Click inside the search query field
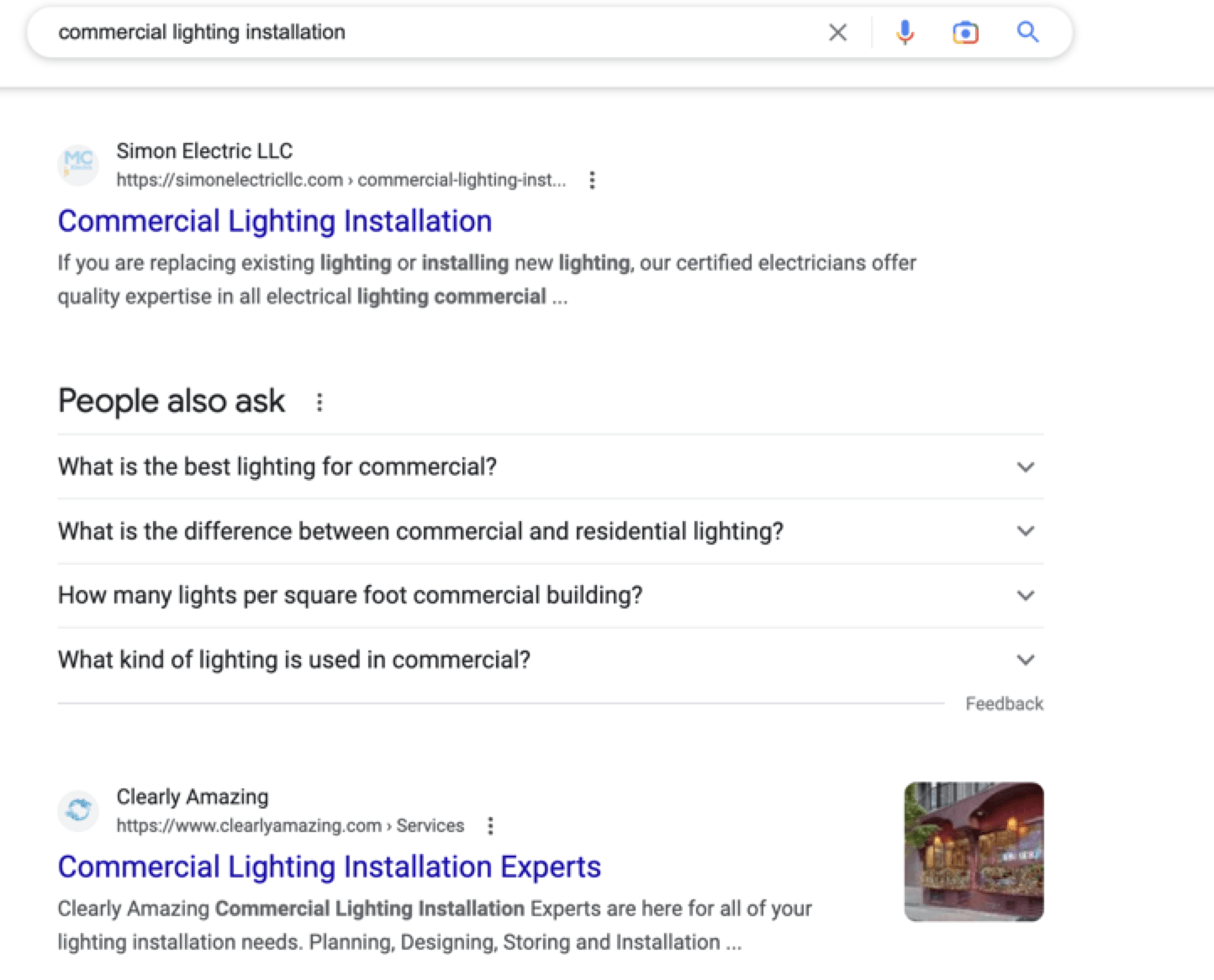The width and height of the screenshot is (1214, 980). click(x=336, y=32)
